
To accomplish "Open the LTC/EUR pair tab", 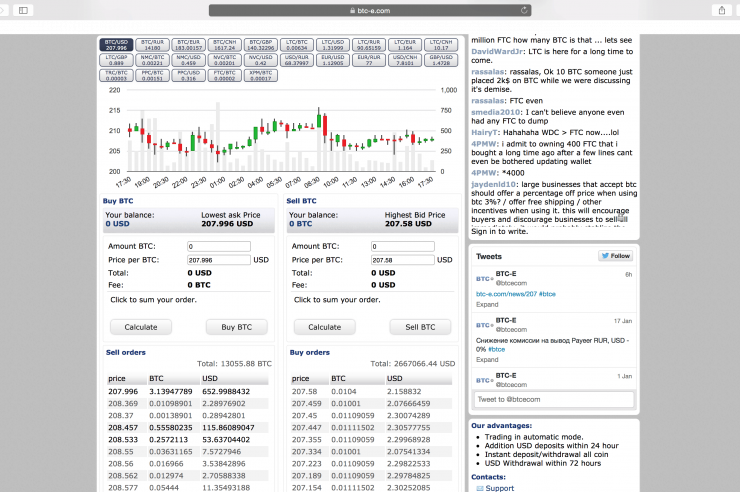I will [x=405, y=45].
